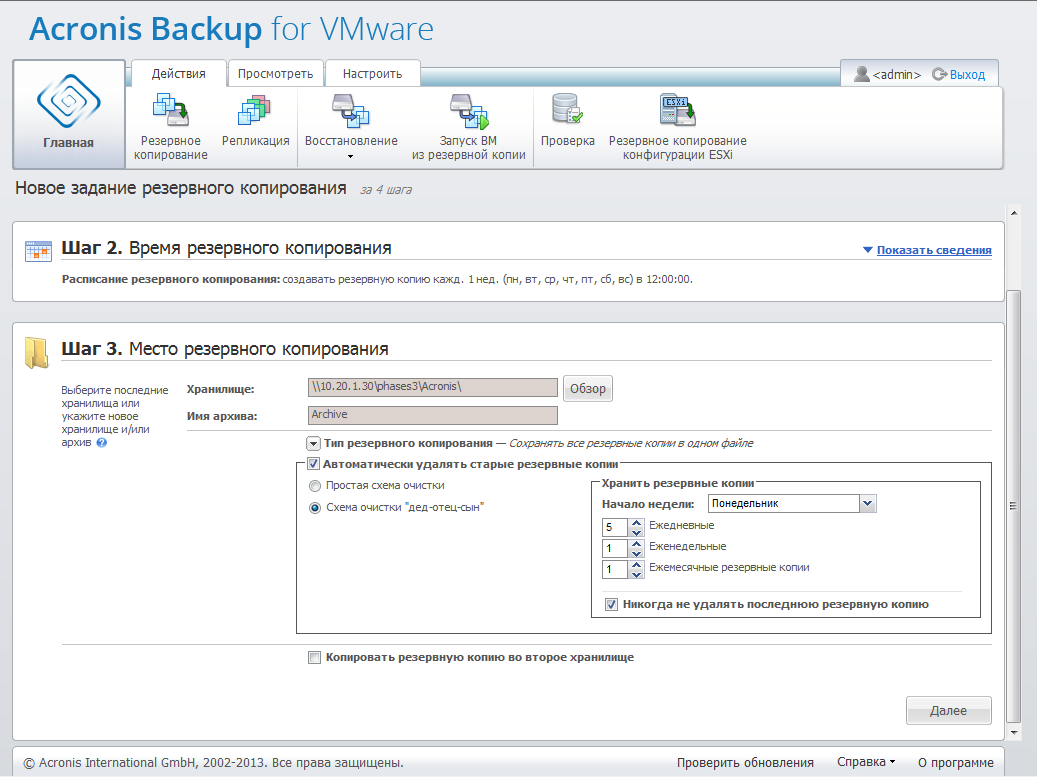This screenshot has height=777, width=1037.
Task: Switch to the Просмотреть tab
Action: 275,73
